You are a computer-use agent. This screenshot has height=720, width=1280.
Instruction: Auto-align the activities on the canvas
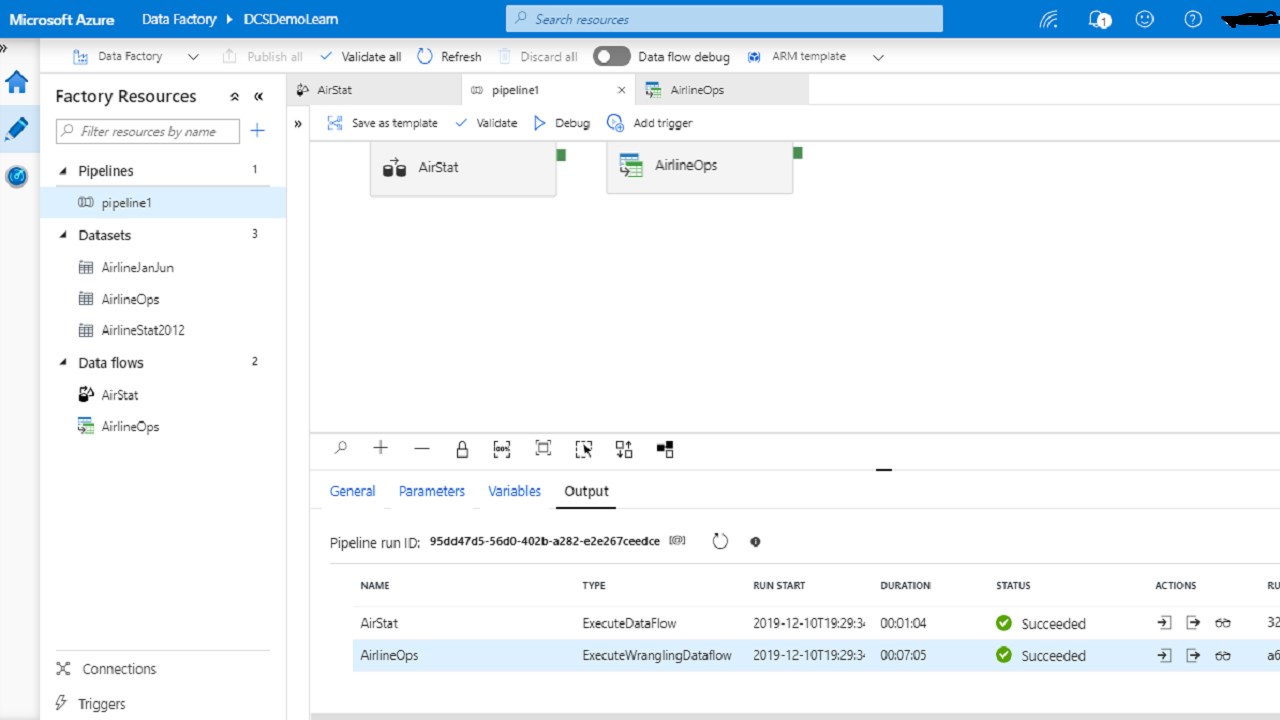[624, 449]
